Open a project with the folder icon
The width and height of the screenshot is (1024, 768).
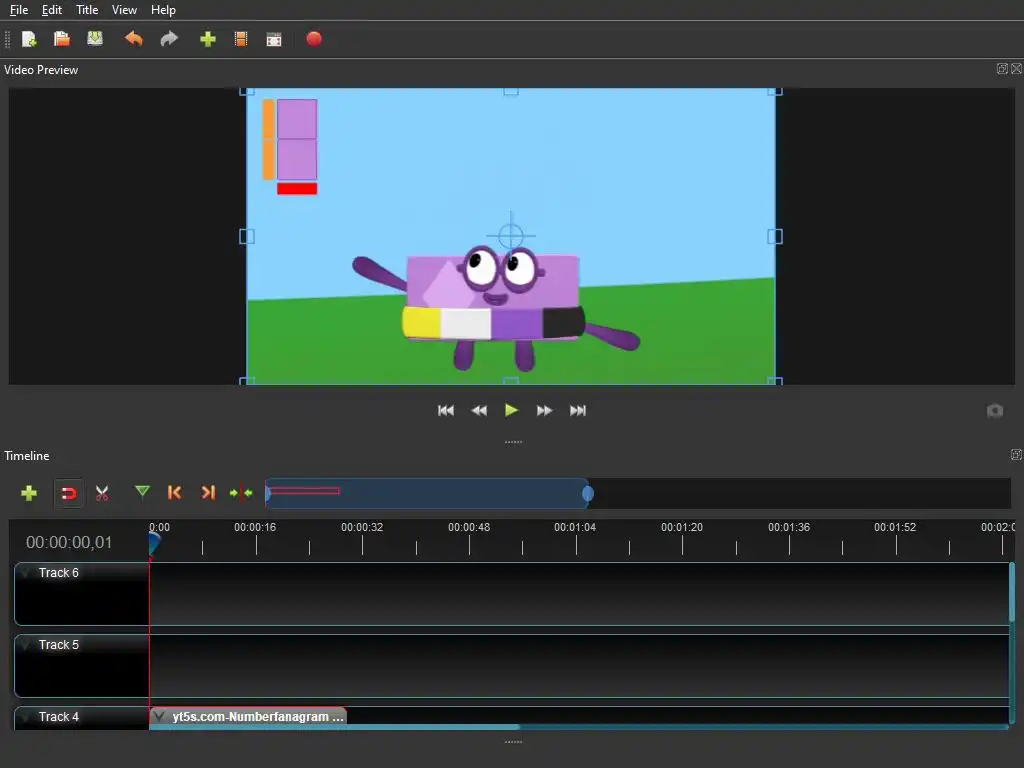tap(62, 39)
